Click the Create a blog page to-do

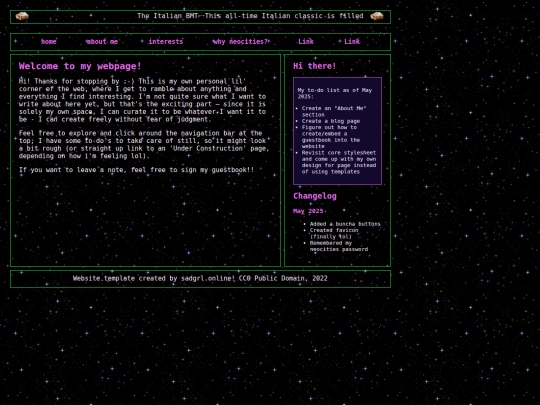(x=331, y=121)
